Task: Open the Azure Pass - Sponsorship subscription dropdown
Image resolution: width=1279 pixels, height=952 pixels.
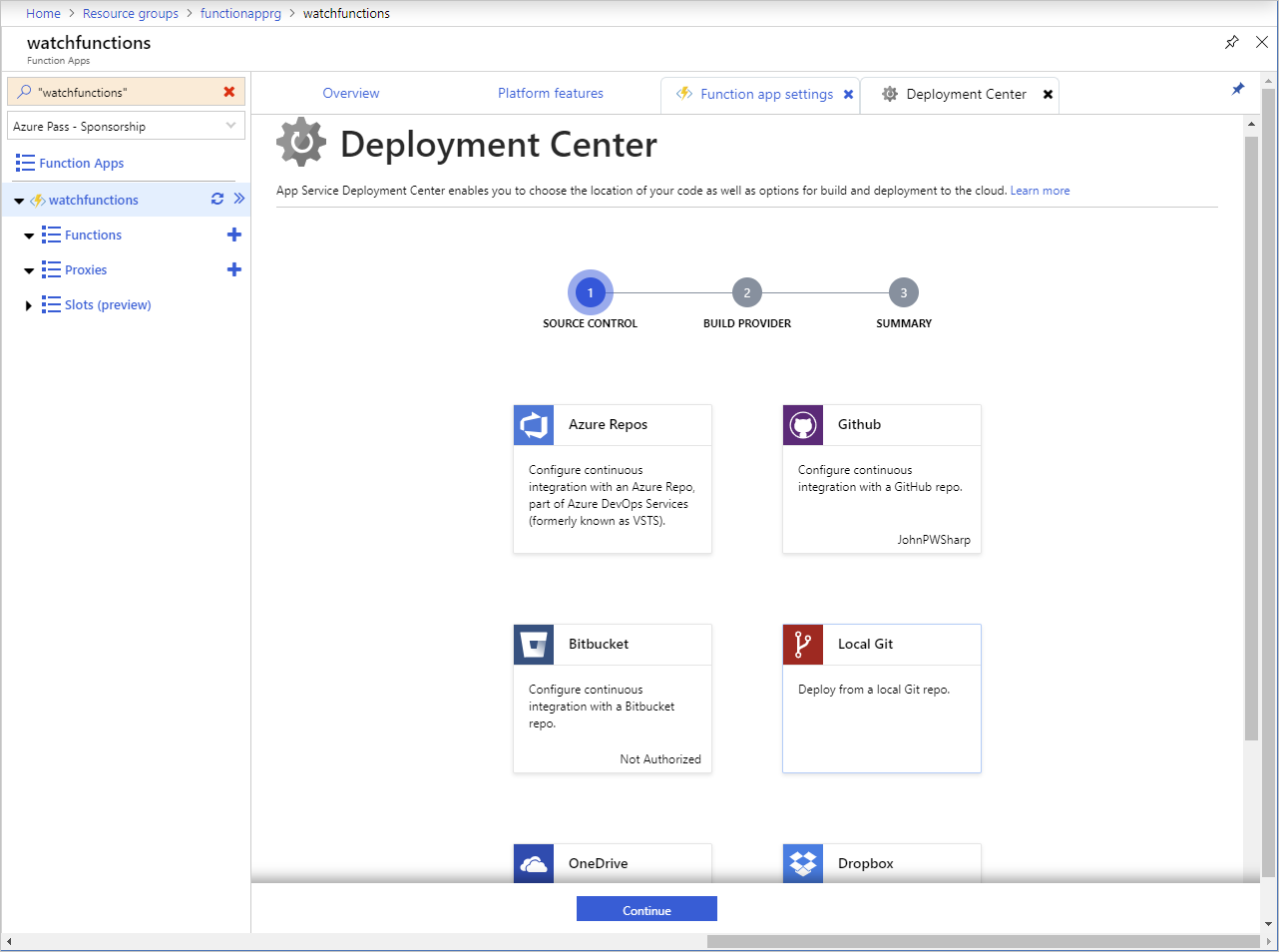Action: (126, 126)
